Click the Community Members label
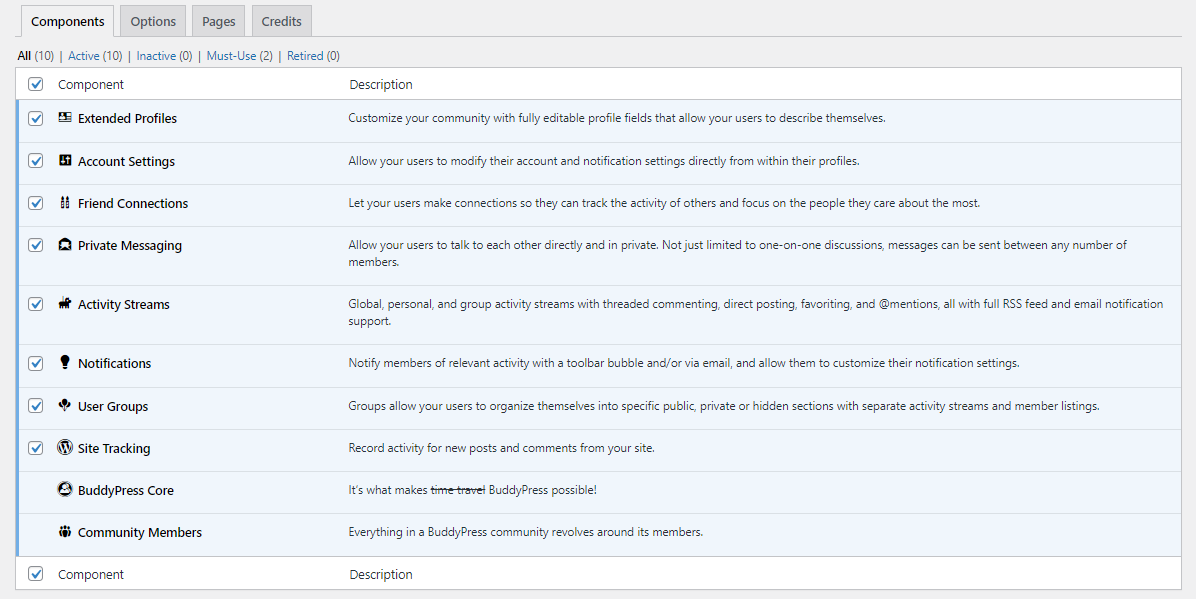The width and height of the screenshot is (1196, 599). point(140,533)
